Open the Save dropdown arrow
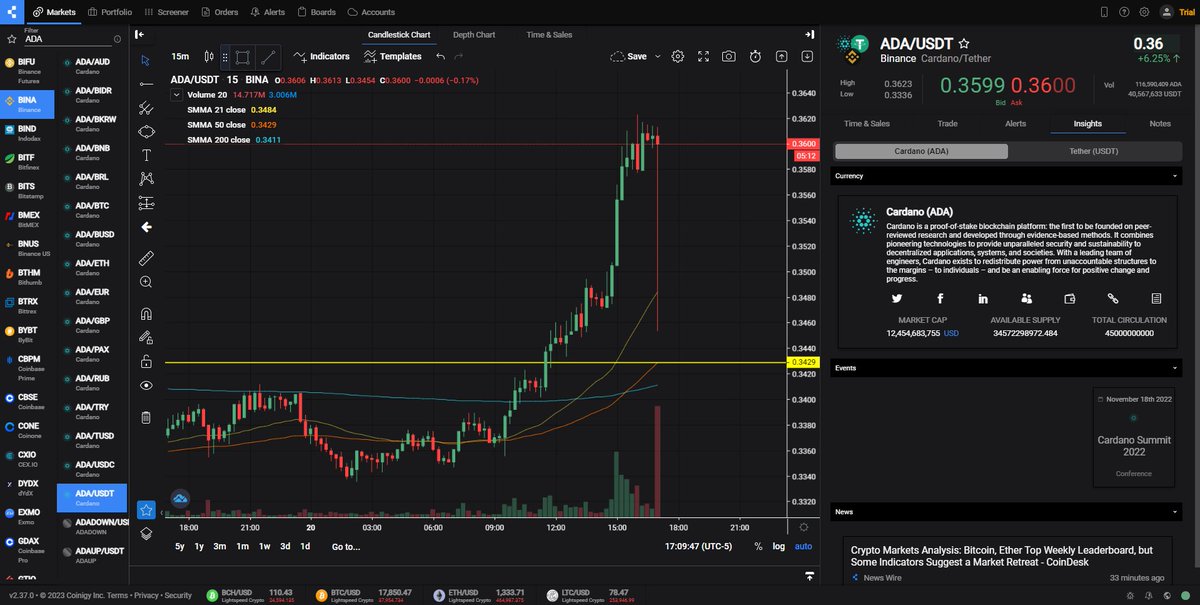The image size is (1200, 605). (657, 57)
